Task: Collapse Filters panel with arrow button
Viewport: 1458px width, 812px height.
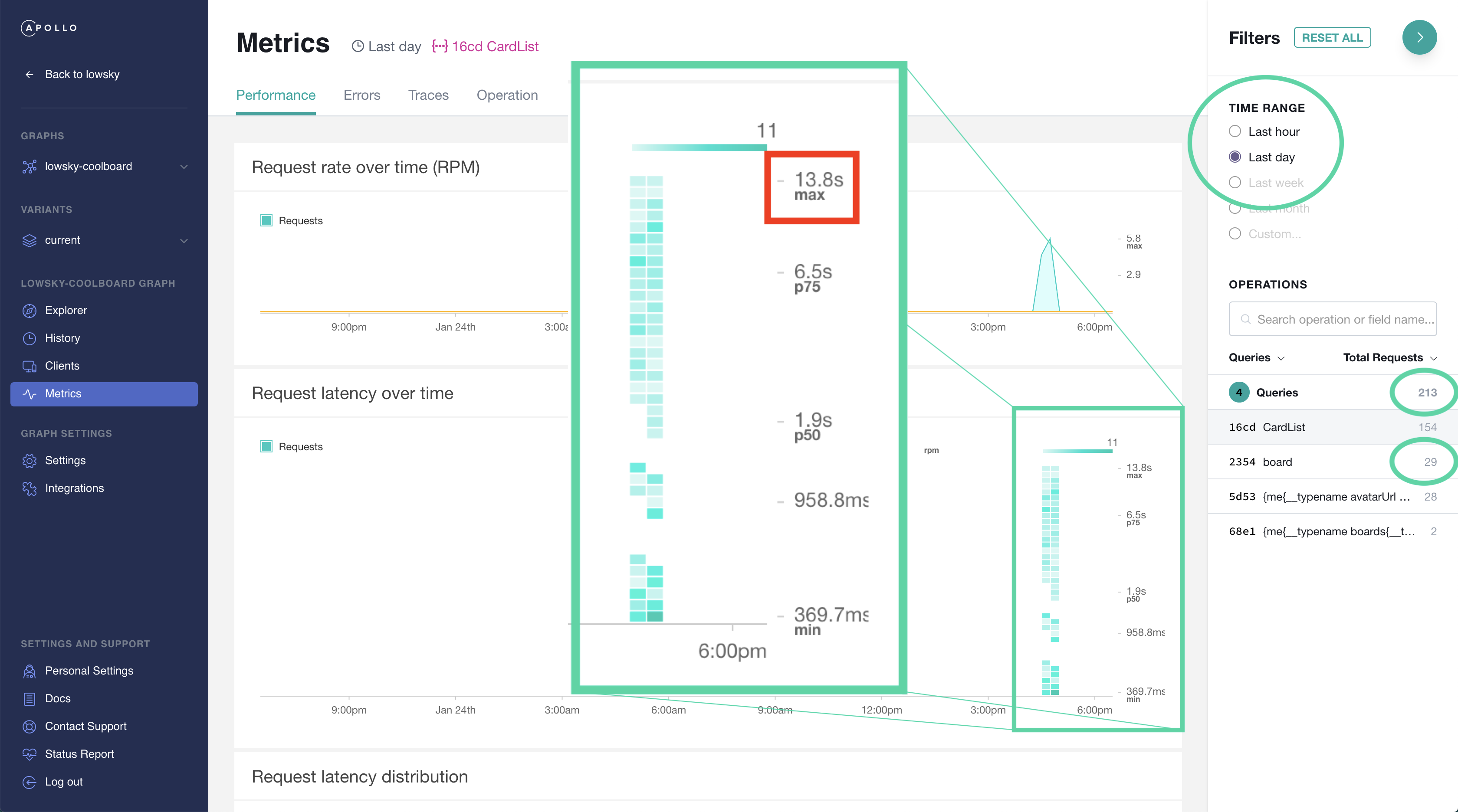Action: pyautogui.click(x=1419, y=37)
